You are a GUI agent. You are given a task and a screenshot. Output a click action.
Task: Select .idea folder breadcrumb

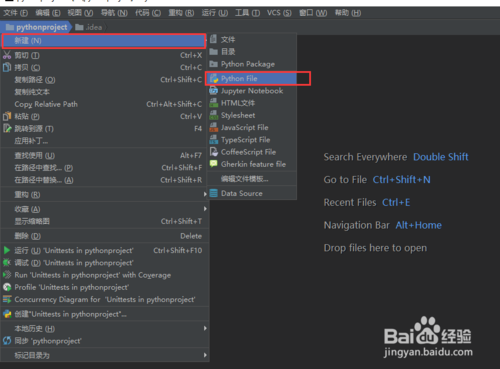point(89,27)
